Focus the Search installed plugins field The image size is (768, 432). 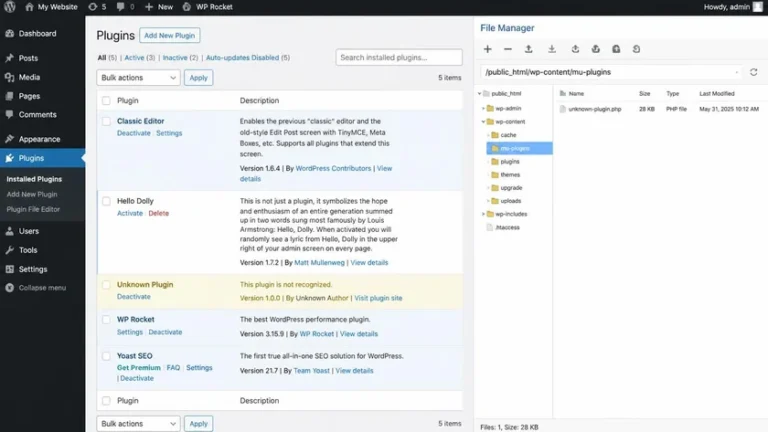399,57
